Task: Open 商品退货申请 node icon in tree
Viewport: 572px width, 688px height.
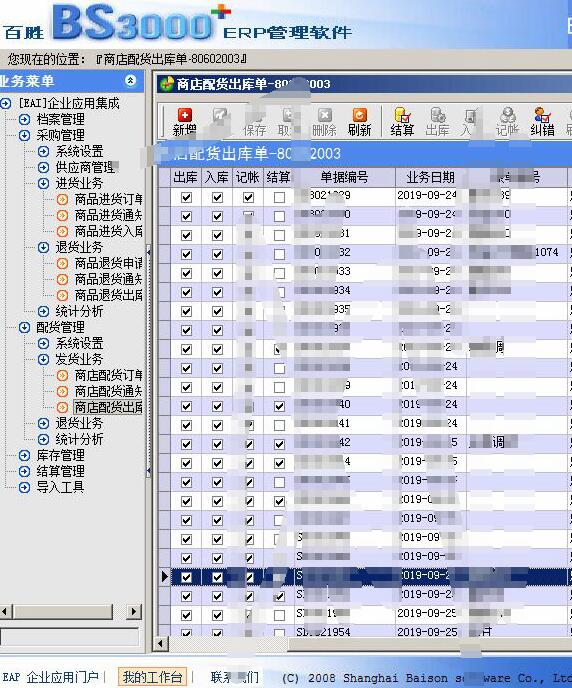Action: (x=62, y=263)
